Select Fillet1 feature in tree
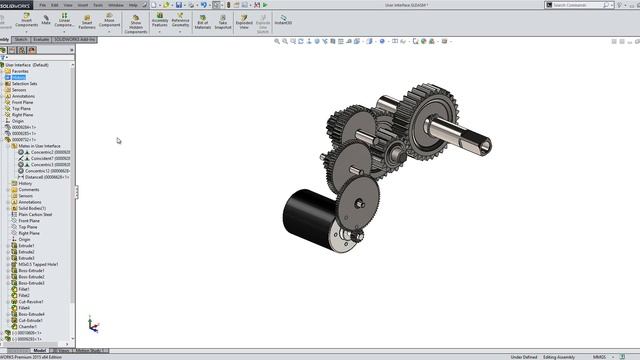Viewport: 640px width, 360px height. [24, 289]
